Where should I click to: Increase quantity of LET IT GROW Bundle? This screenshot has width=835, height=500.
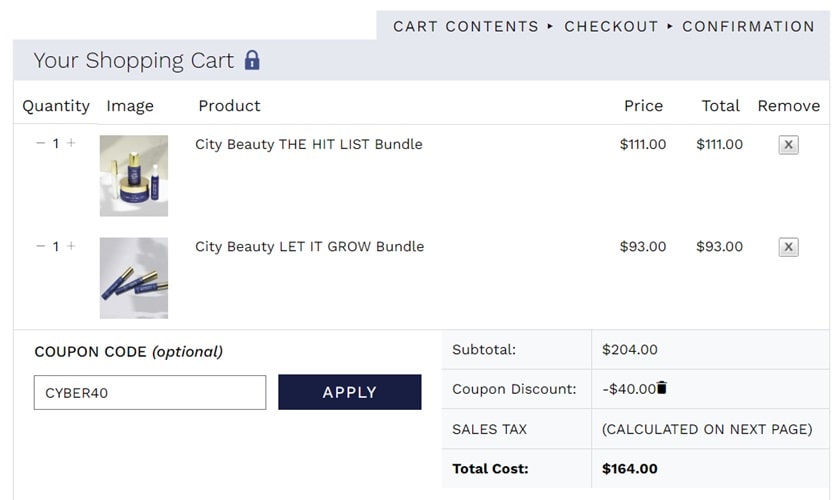point(71,246)
